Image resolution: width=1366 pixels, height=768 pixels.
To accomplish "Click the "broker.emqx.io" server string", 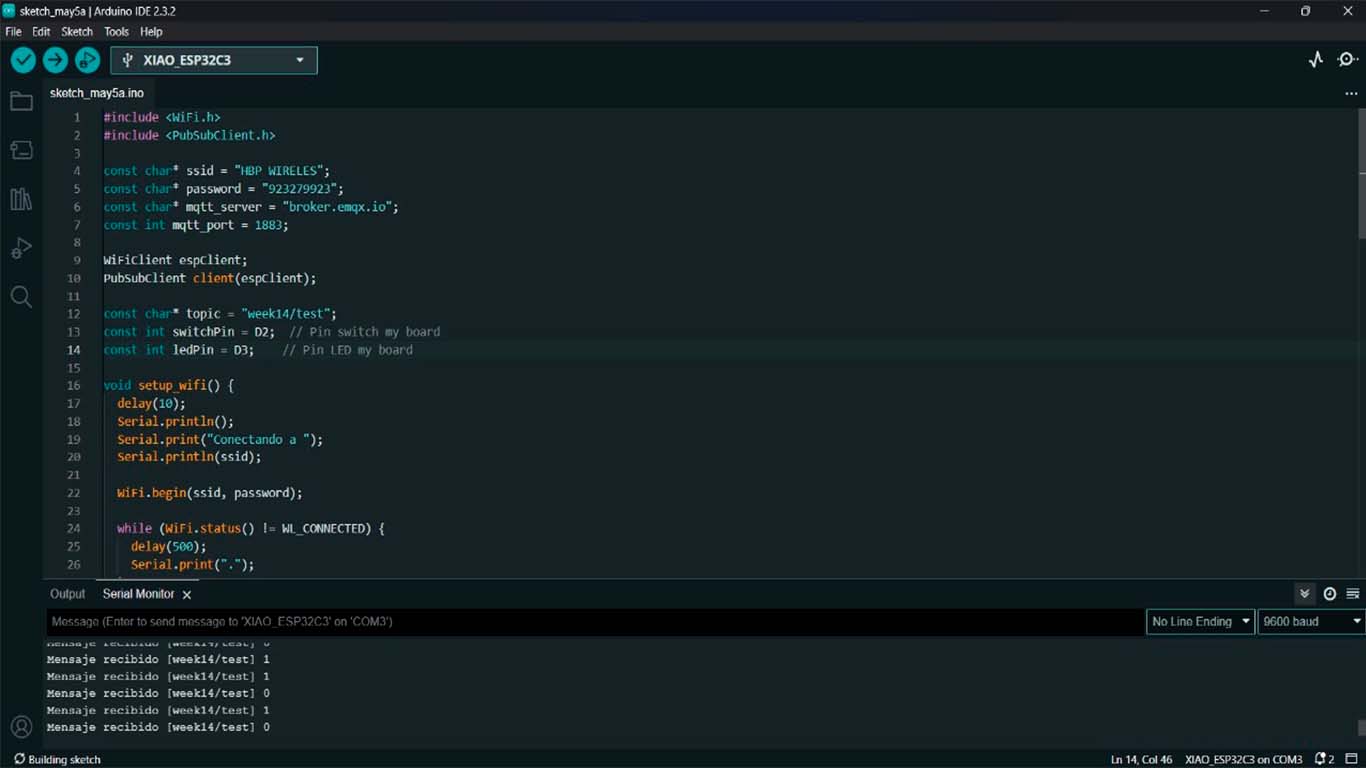I will [337, 207].
